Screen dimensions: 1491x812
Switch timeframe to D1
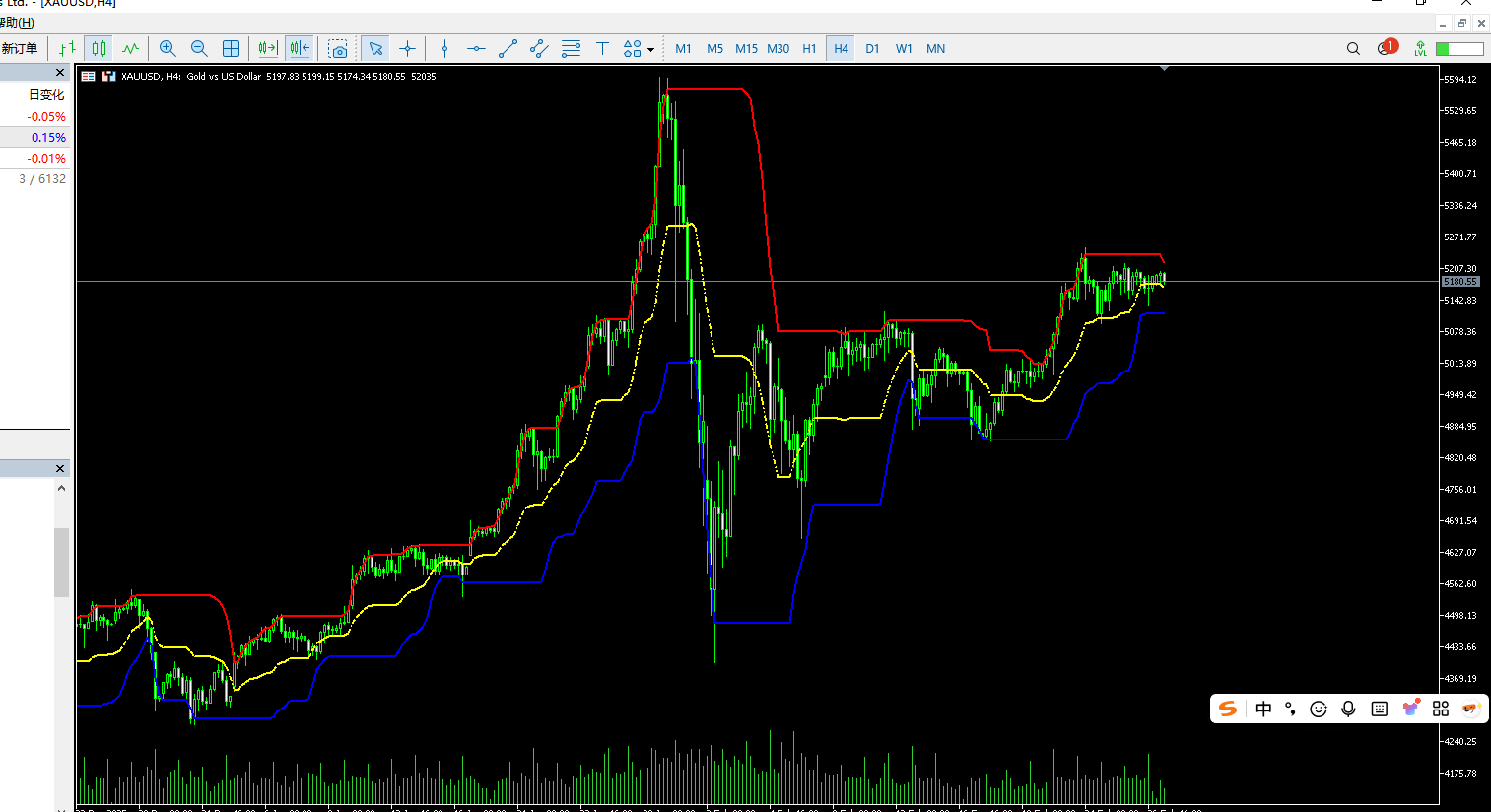[x=872, y=48]
